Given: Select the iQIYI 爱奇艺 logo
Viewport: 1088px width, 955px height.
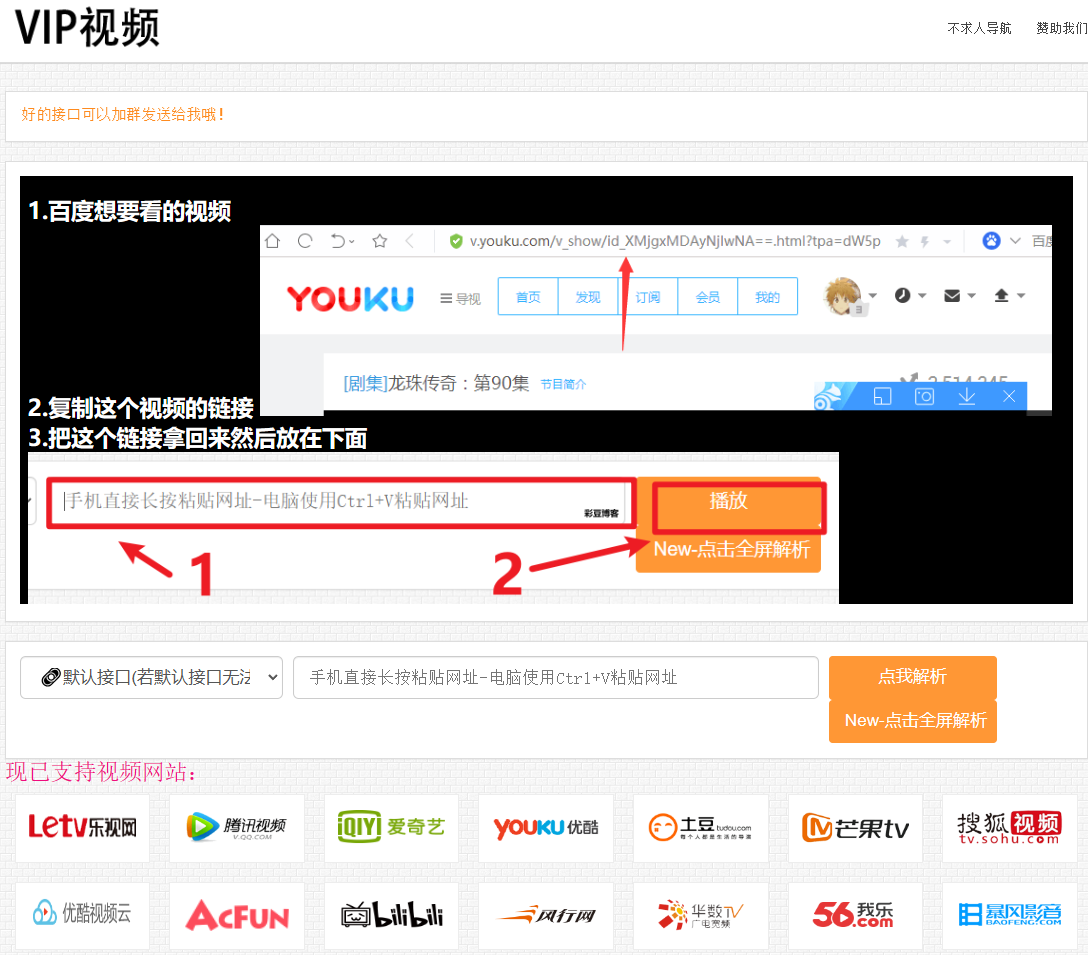Looking at the screenshot, I should click(x=391, y=828).
